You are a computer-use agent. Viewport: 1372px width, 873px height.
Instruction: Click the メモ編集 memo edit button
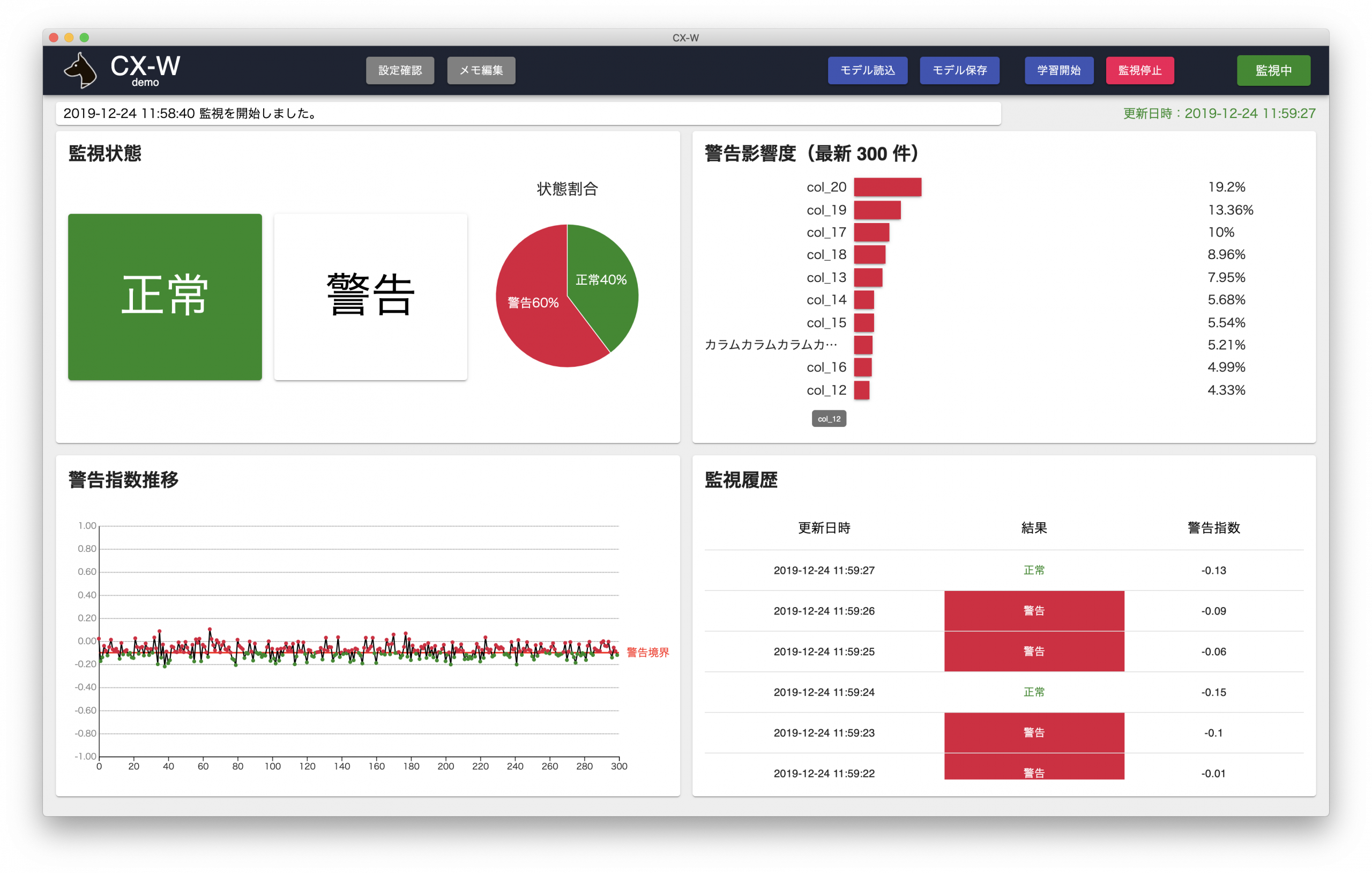pyautogui.click(x=481, y=70)
